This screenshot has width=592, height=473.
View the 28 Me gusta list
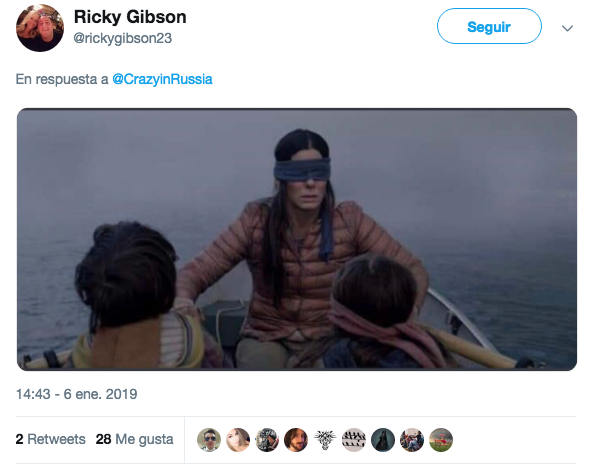[134, 439]
